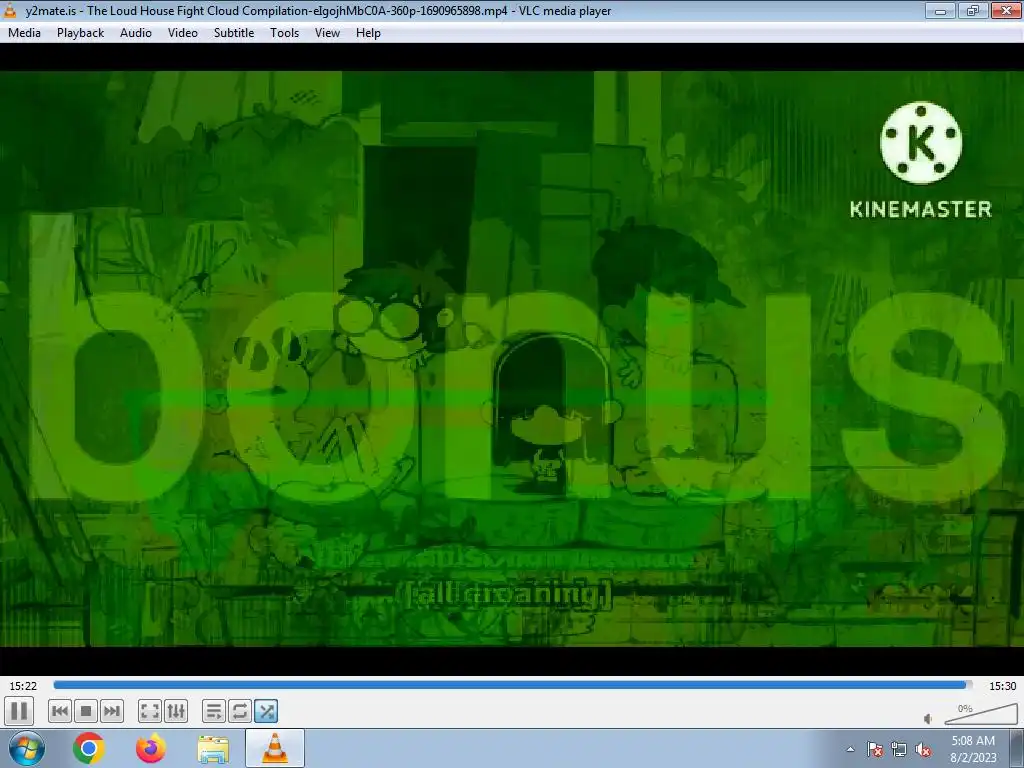Jump to previous media track
This screenshot has width=1024, height=768.
click(60, 711)
